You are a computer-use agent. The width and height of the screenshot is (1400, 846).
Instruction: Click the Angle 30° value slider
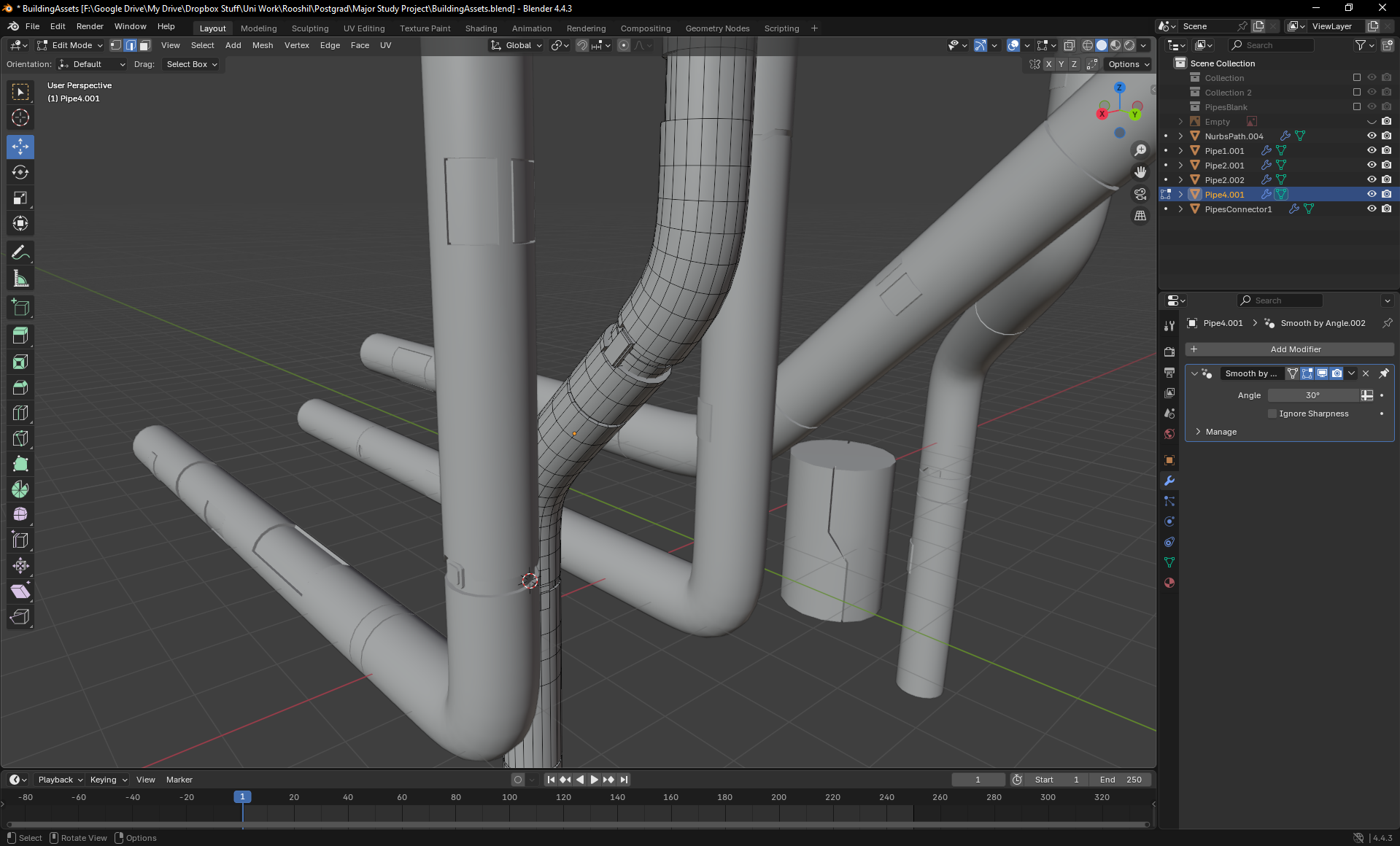(x=1312, y=395)
